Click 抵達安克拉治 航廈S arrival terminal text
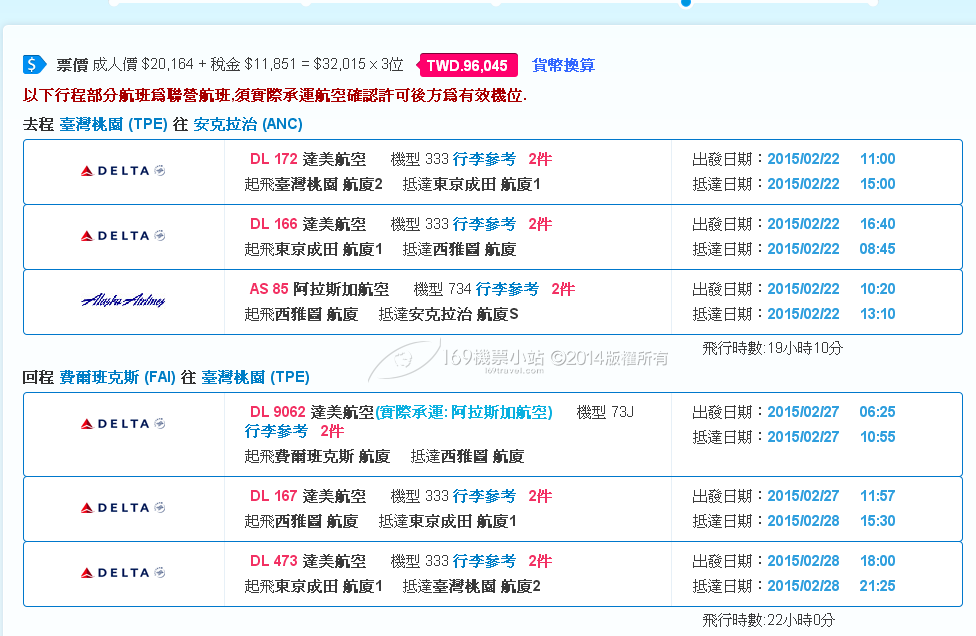 (449, 314)
